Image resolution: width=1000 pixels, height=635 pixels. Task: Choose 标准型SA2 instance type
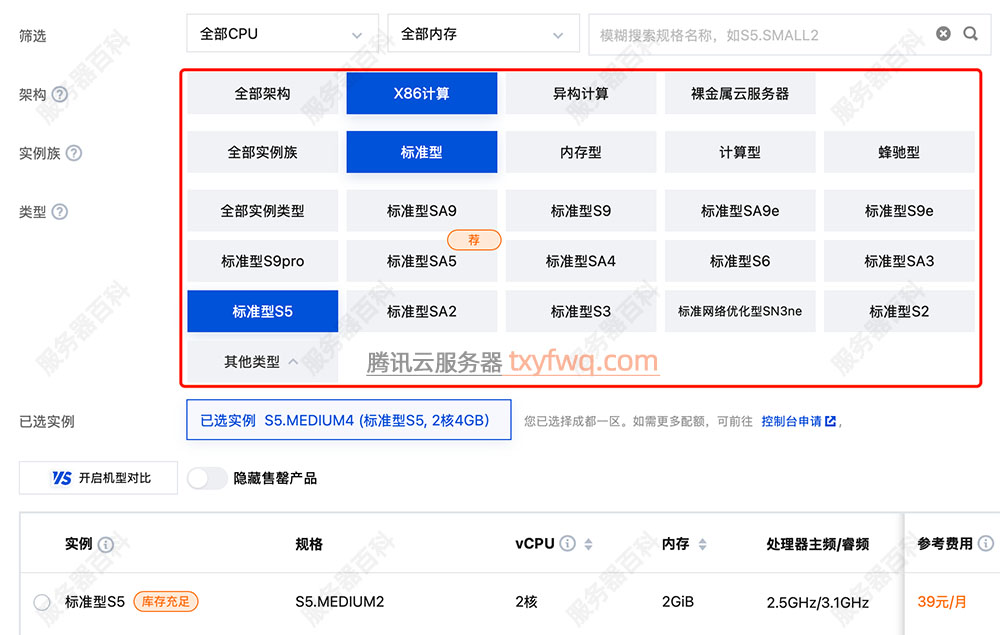[x=422, y=312]
